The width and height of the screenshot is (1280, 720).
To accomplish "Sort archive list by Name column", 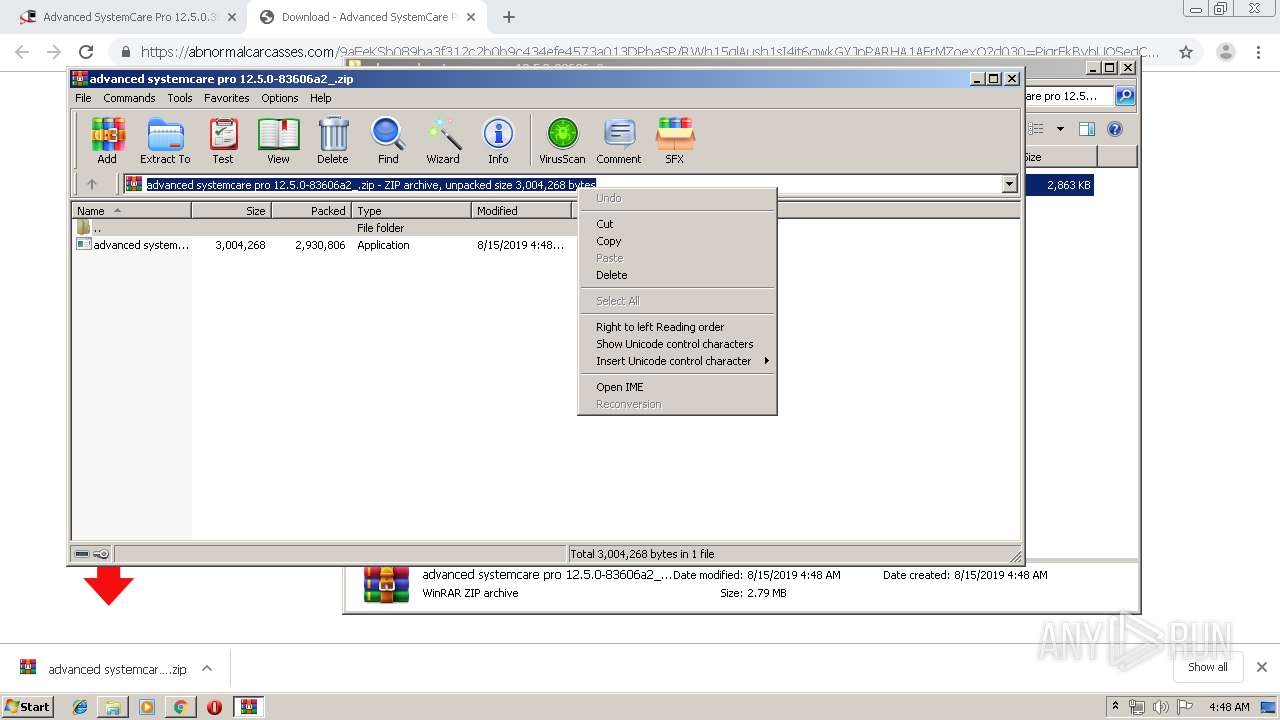I will (x=132, y=211).
